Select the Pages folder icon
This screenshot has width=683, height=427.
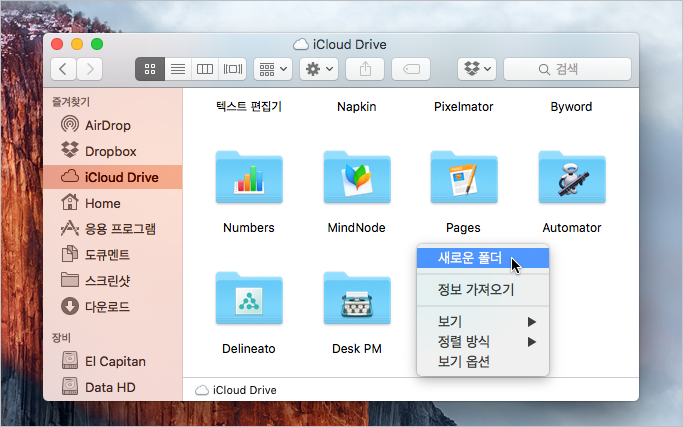464,178
